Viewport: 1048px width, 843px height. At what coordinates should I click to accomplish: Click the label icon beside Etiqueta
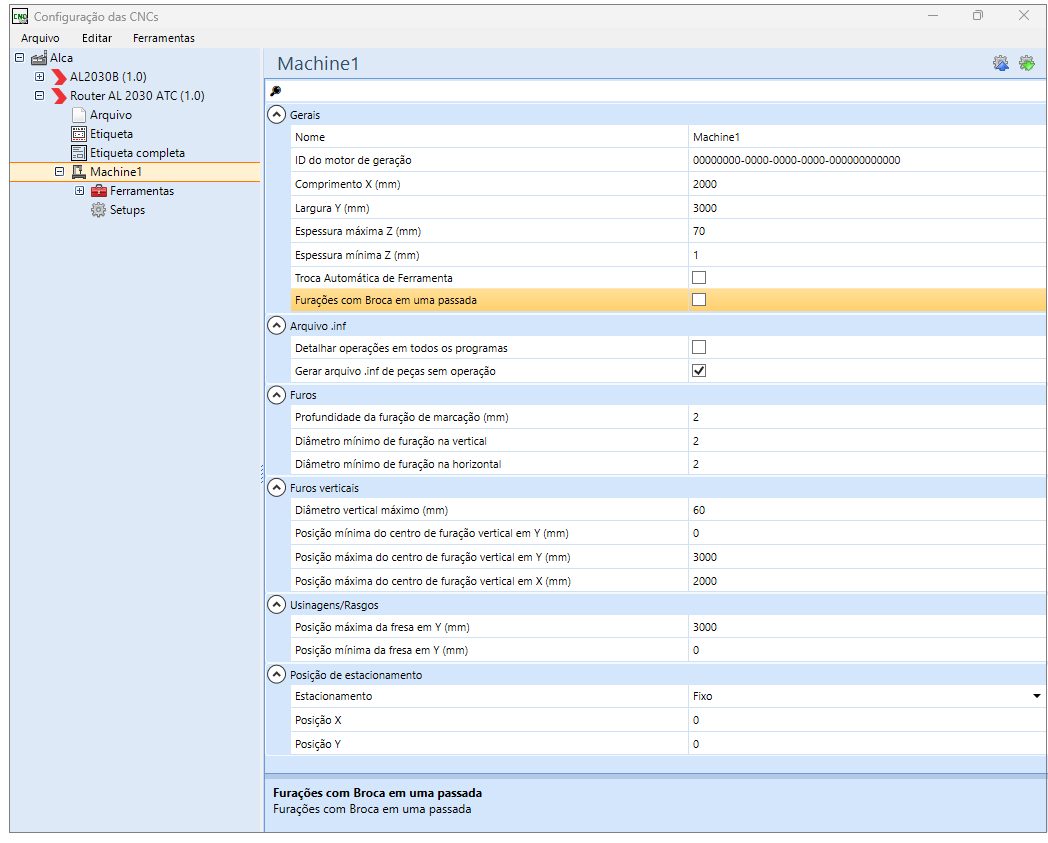point(79,134)
